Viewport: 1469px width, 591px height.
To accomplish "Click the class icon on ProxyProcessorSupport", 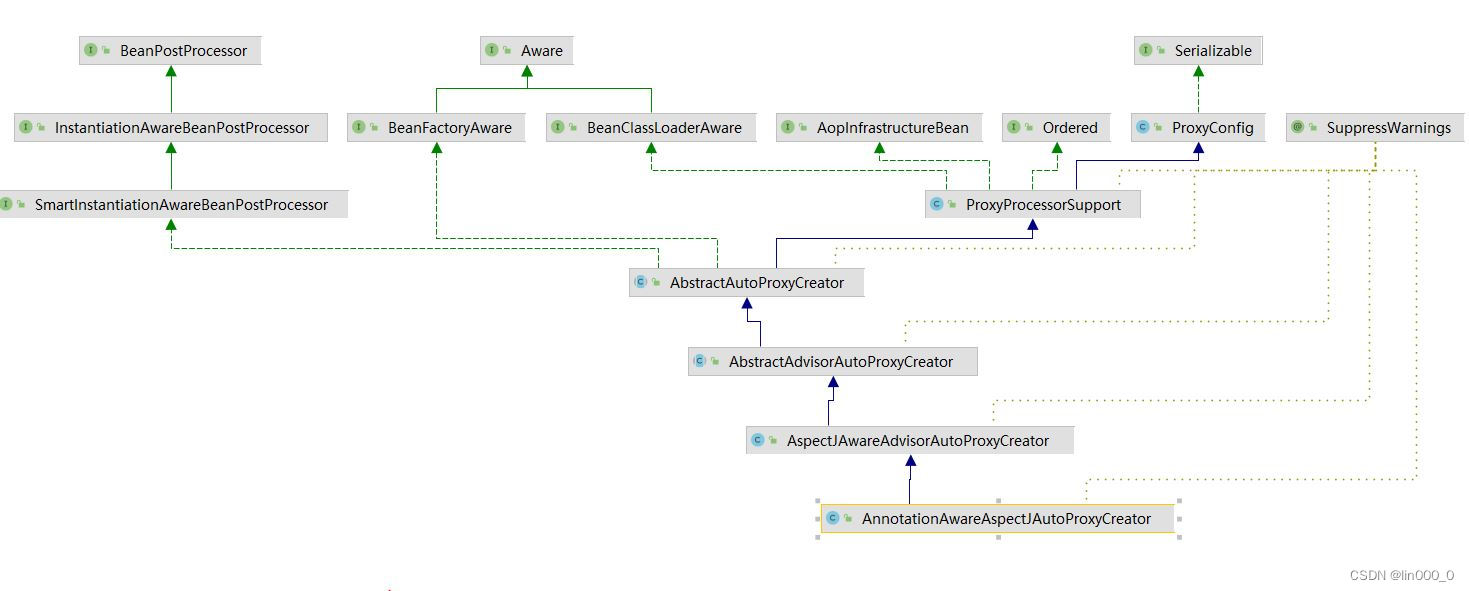I will 936,204.
